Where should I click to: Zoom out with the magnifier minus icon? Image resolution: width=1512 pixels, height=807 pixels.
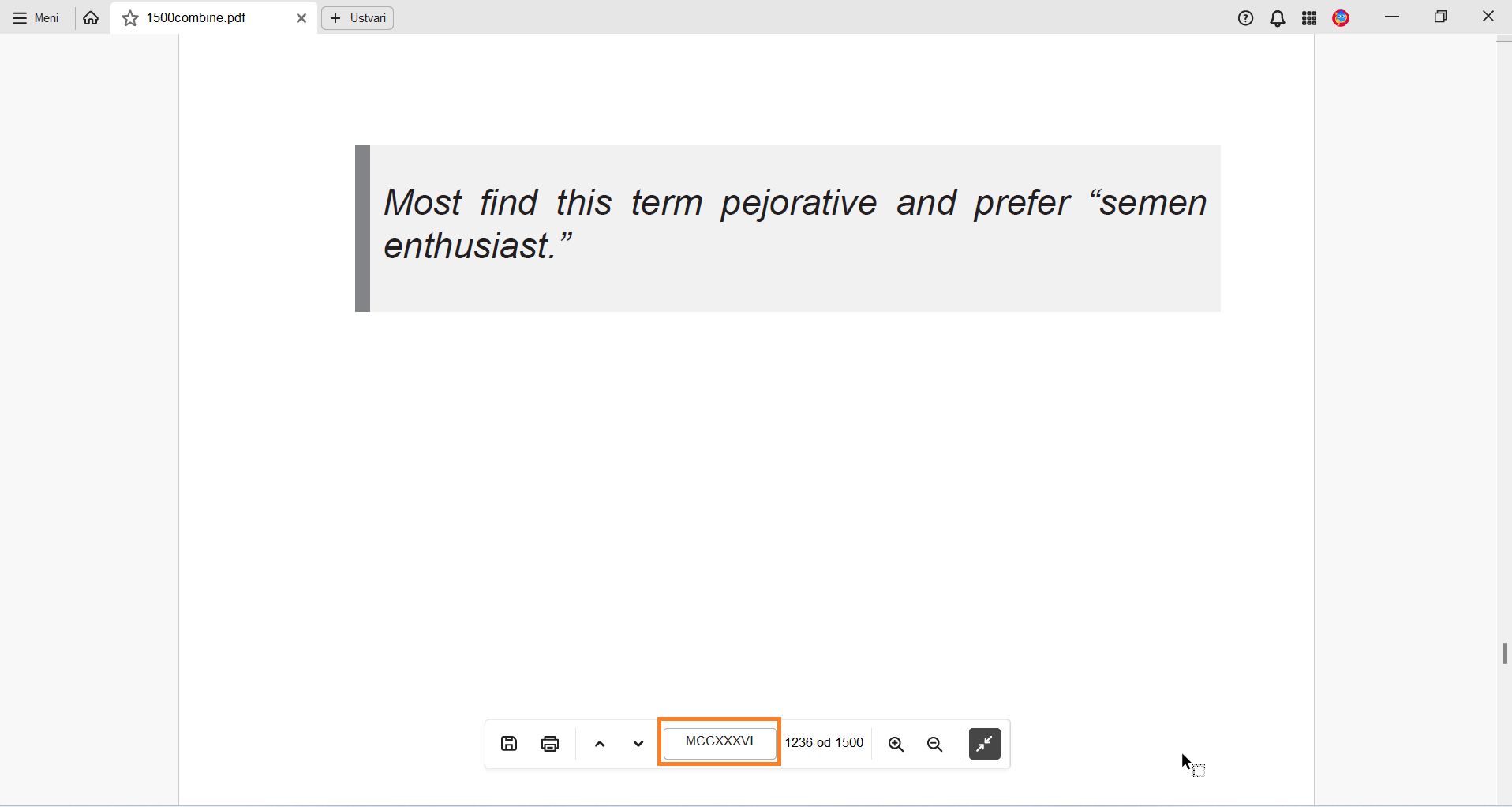pos(935,744)
